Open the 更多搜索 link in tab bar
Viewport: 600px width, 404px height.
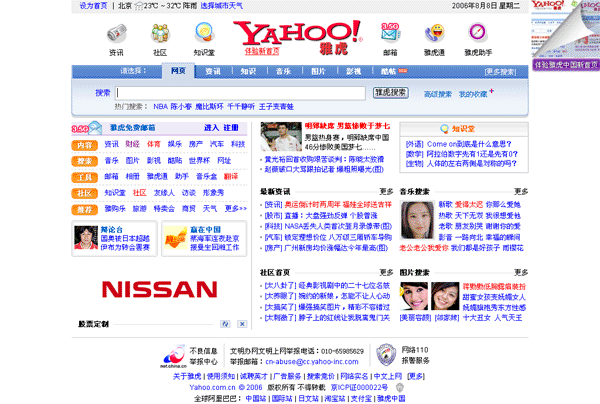pyautogui.click(x=501, y=72)
